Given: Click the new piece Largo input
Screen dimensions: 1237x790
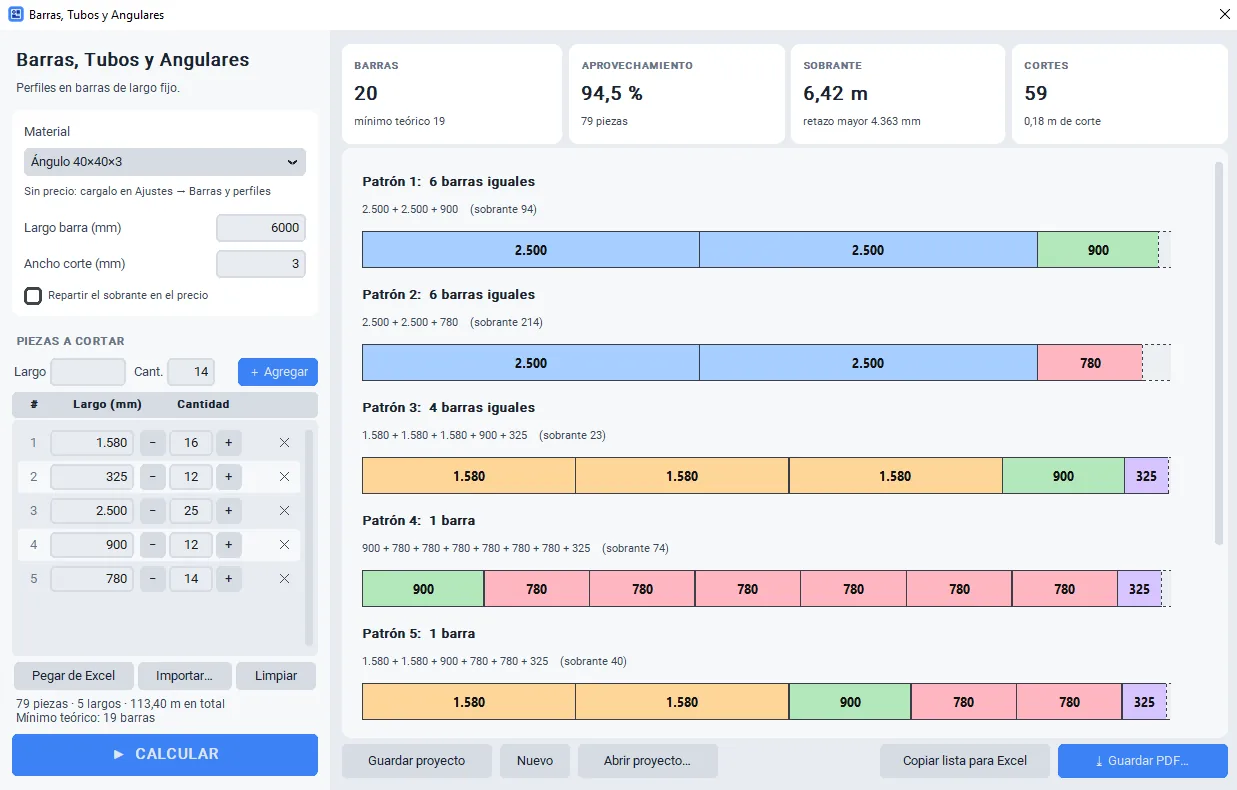Looking at the screenshot, I should coord(88,372).
